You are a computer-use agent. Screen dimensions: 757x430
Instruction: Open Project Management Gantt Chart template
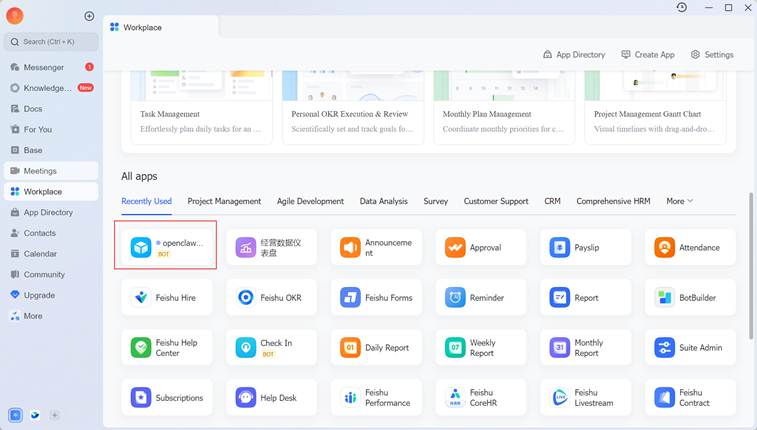655,108
